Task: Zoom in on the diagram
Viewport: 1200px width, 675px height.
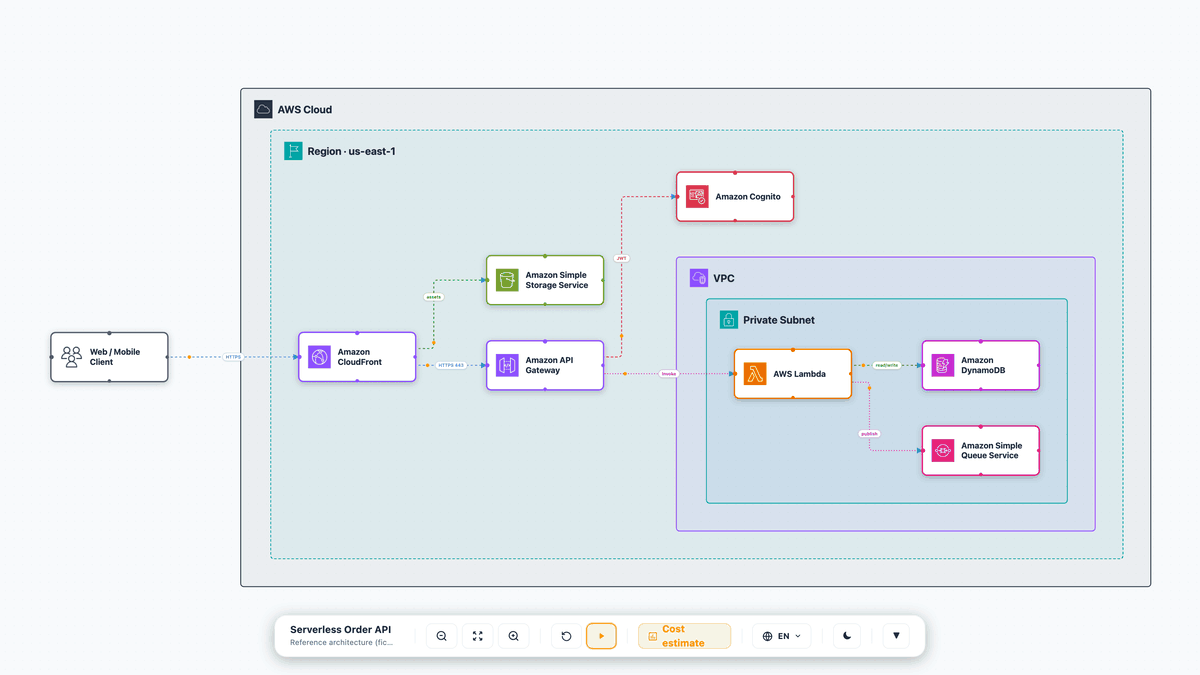Action: 513,636
